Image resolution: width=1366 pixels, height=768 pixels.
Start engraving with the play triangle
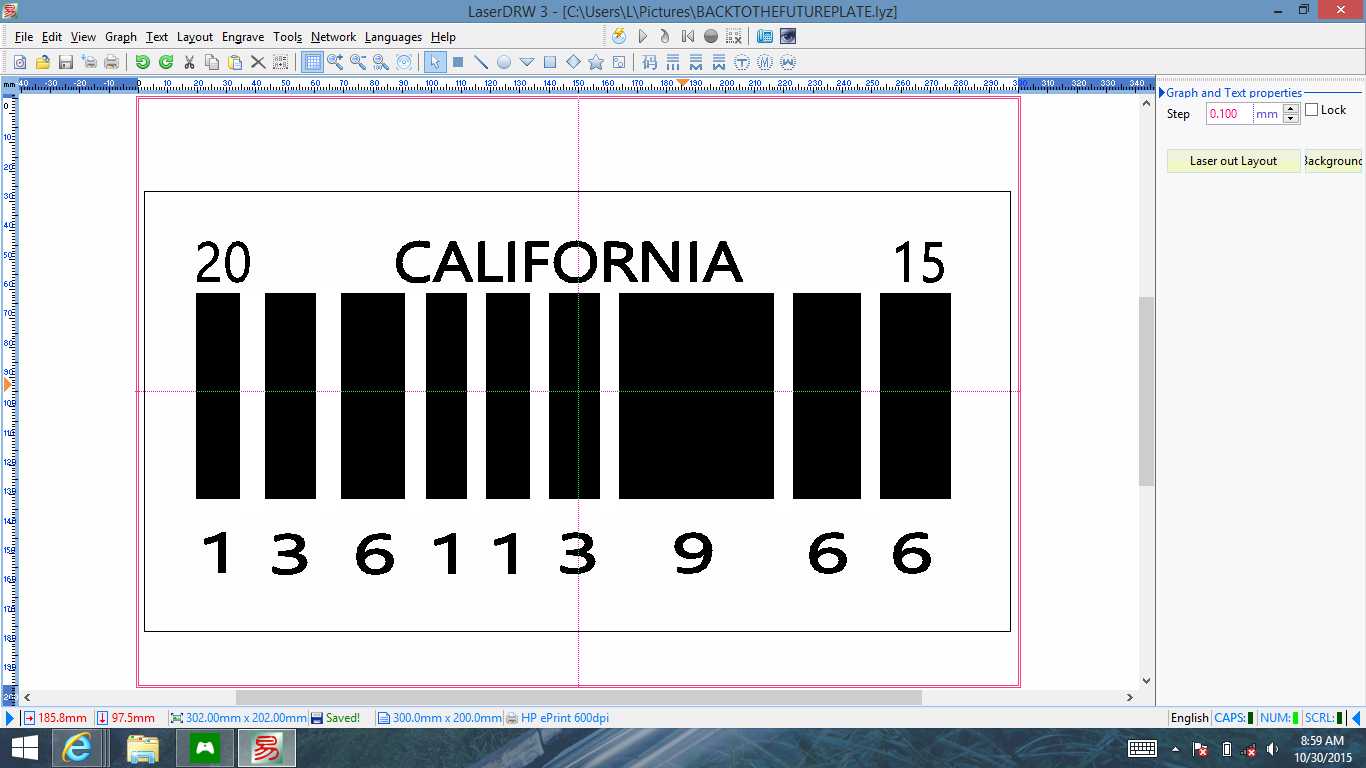pos(643,36)
